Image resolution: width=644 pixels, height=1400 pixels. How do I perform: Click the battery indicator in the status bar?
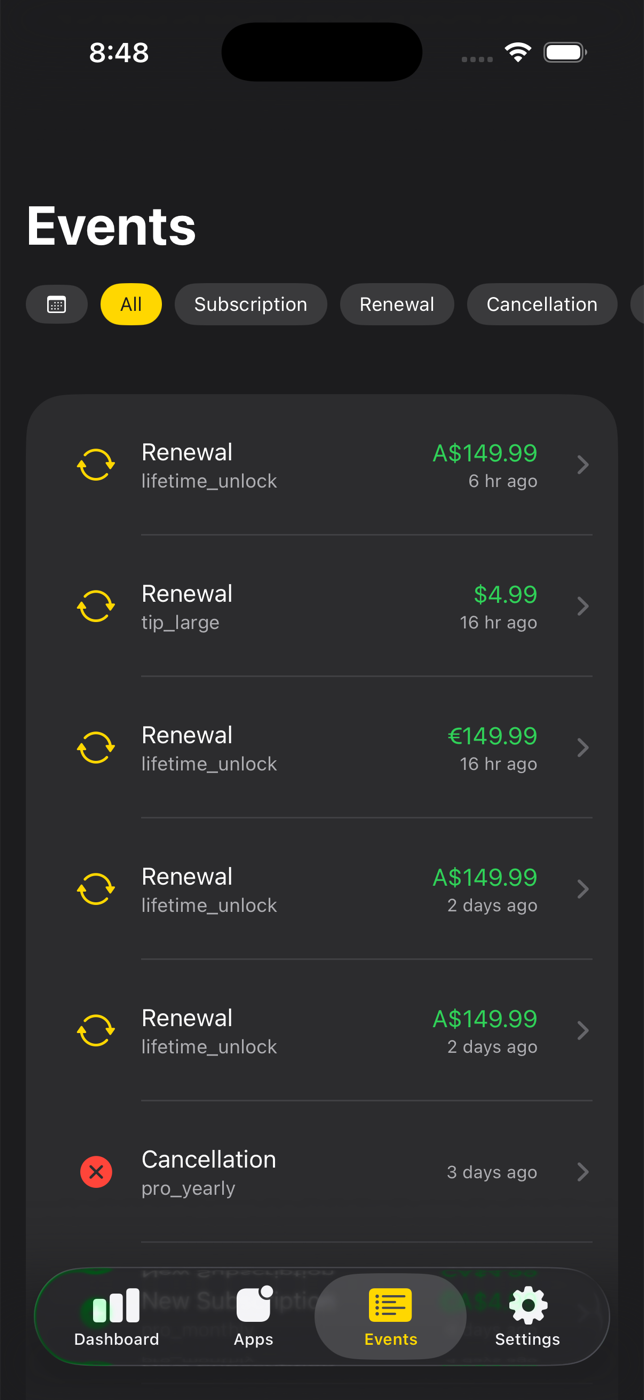564,52
